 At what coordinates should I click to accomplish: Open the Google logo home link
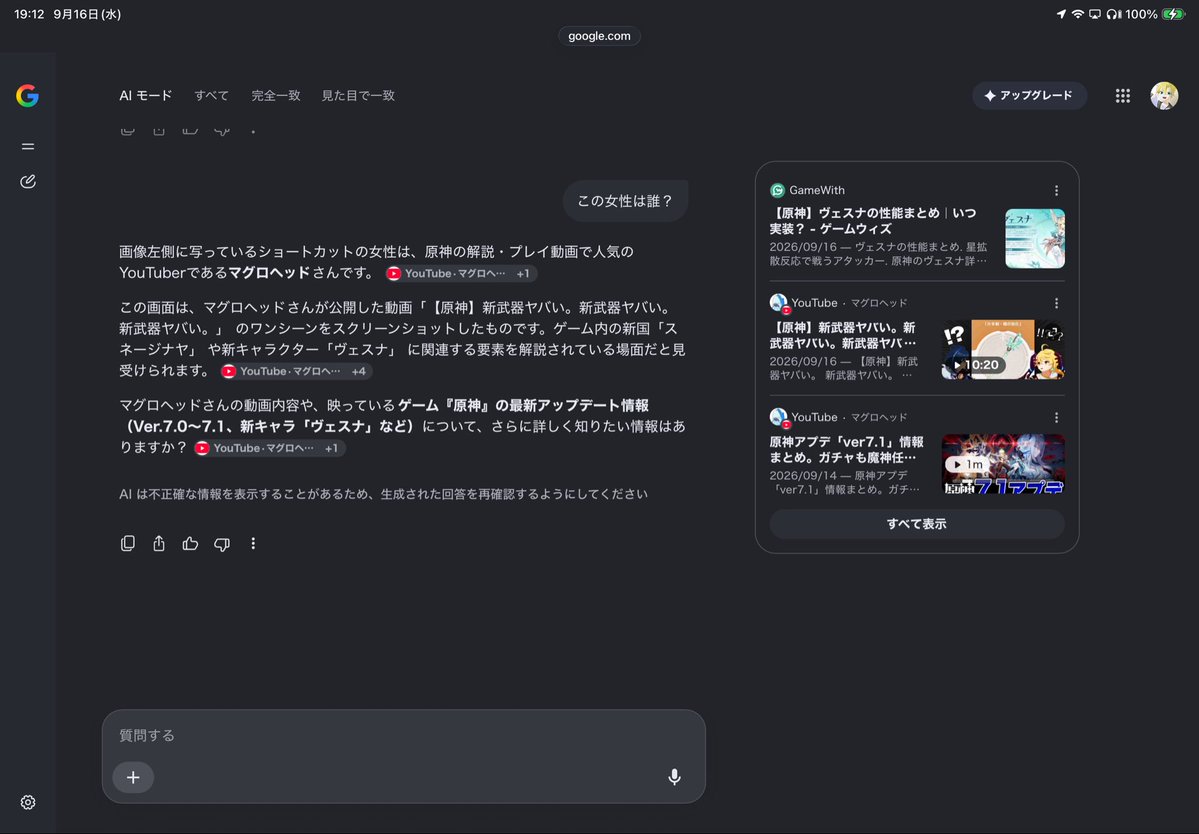[28, 96]
